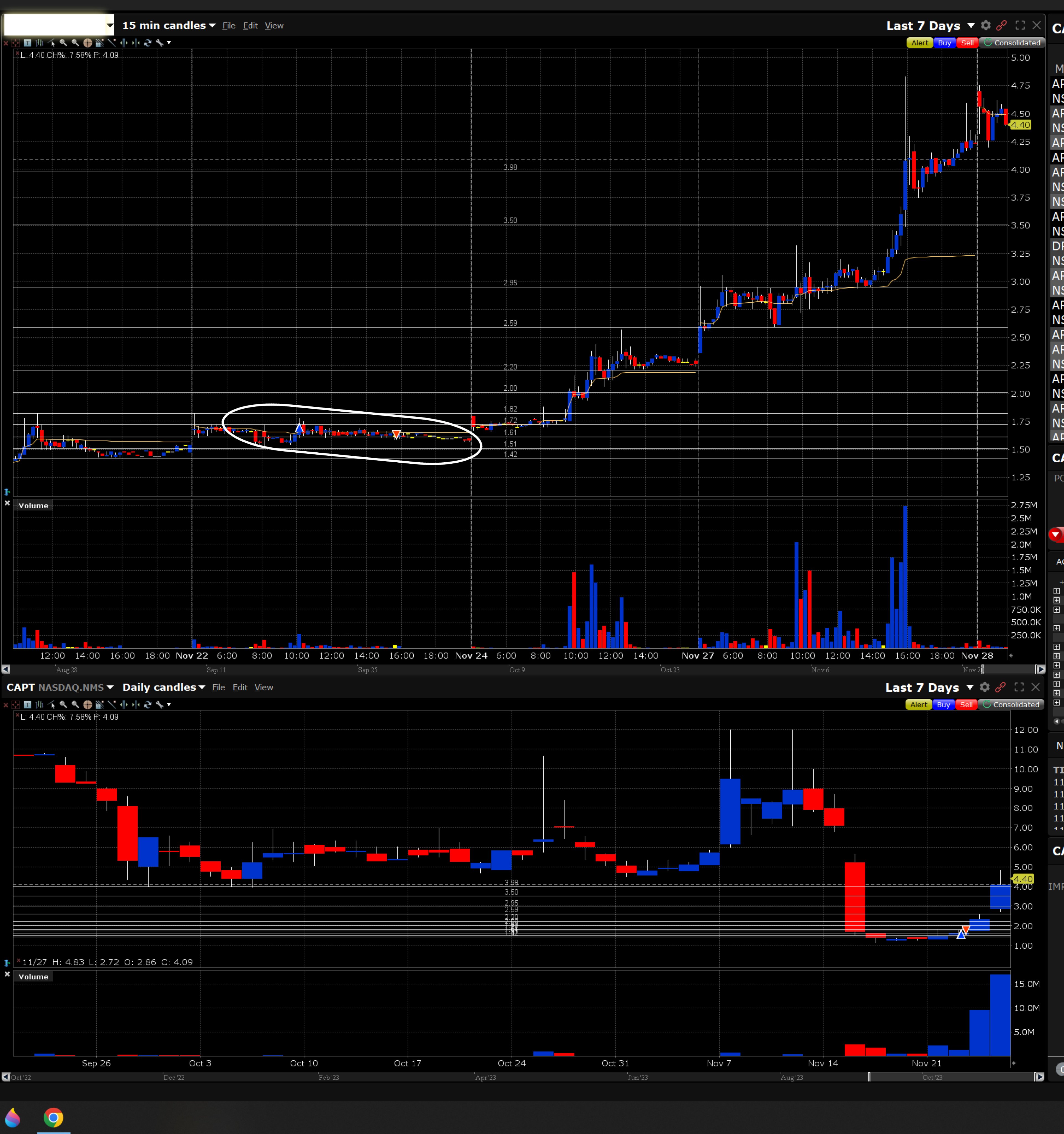
Task: Click the zoom-in magnifier in top chart toolbar
Action: coord(63,43)
